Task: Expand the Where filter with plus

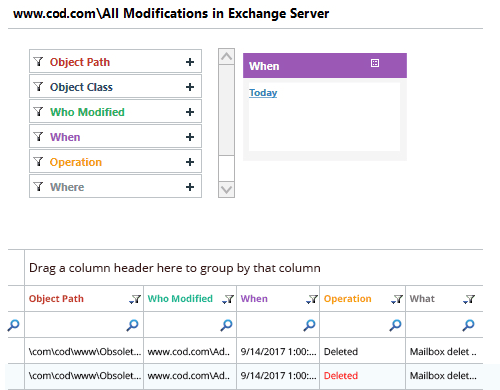Action: coord(190,187)
